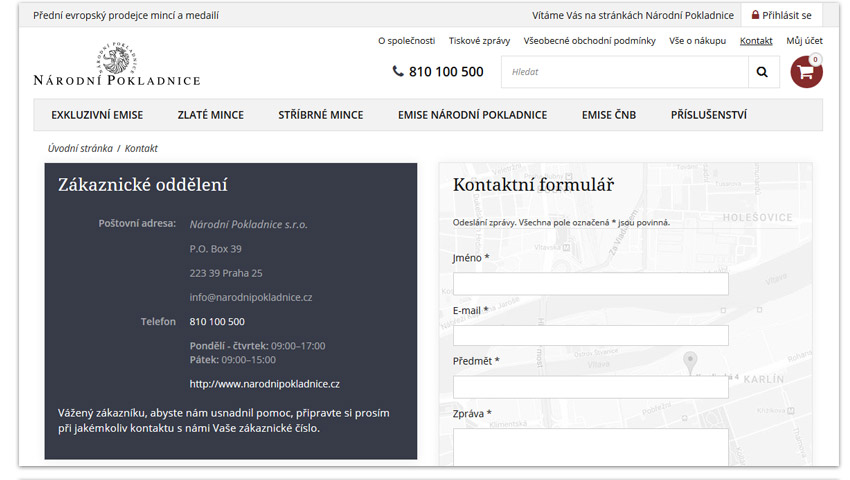This screenshot has height=480, width=850.
Task: Open O společnosti page
Action: click(x=407, y=41)
